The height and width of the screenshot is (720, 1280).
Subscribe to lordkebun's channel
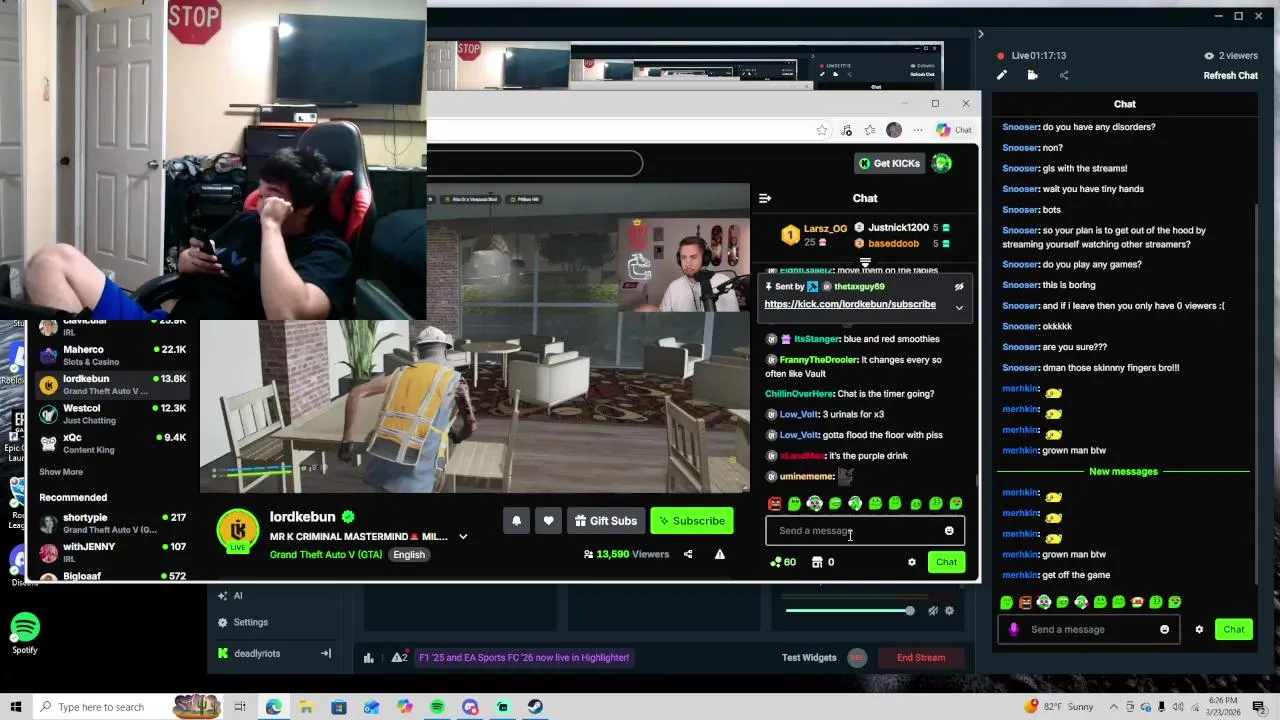click(x=691, y=521)
